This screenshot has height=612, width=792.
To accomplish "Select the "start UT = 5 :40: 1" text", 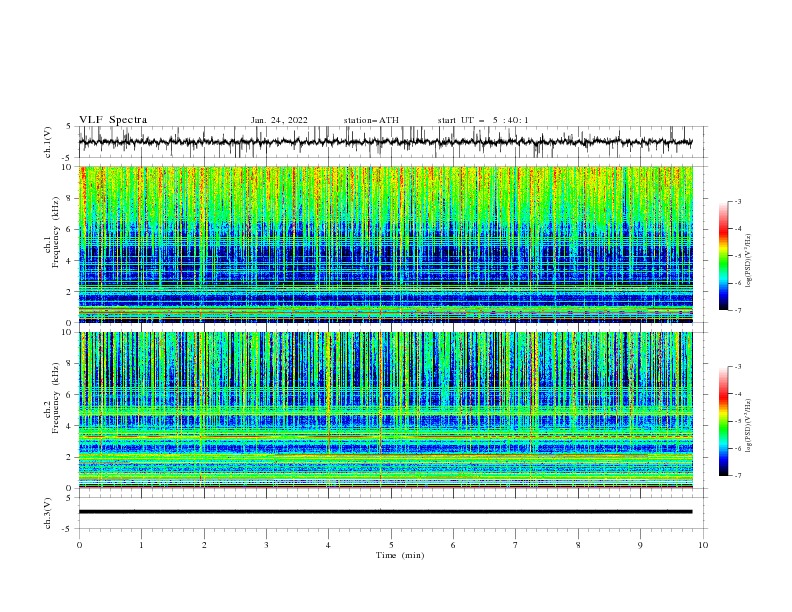I will pyautogui.click(x=483, y=120).
